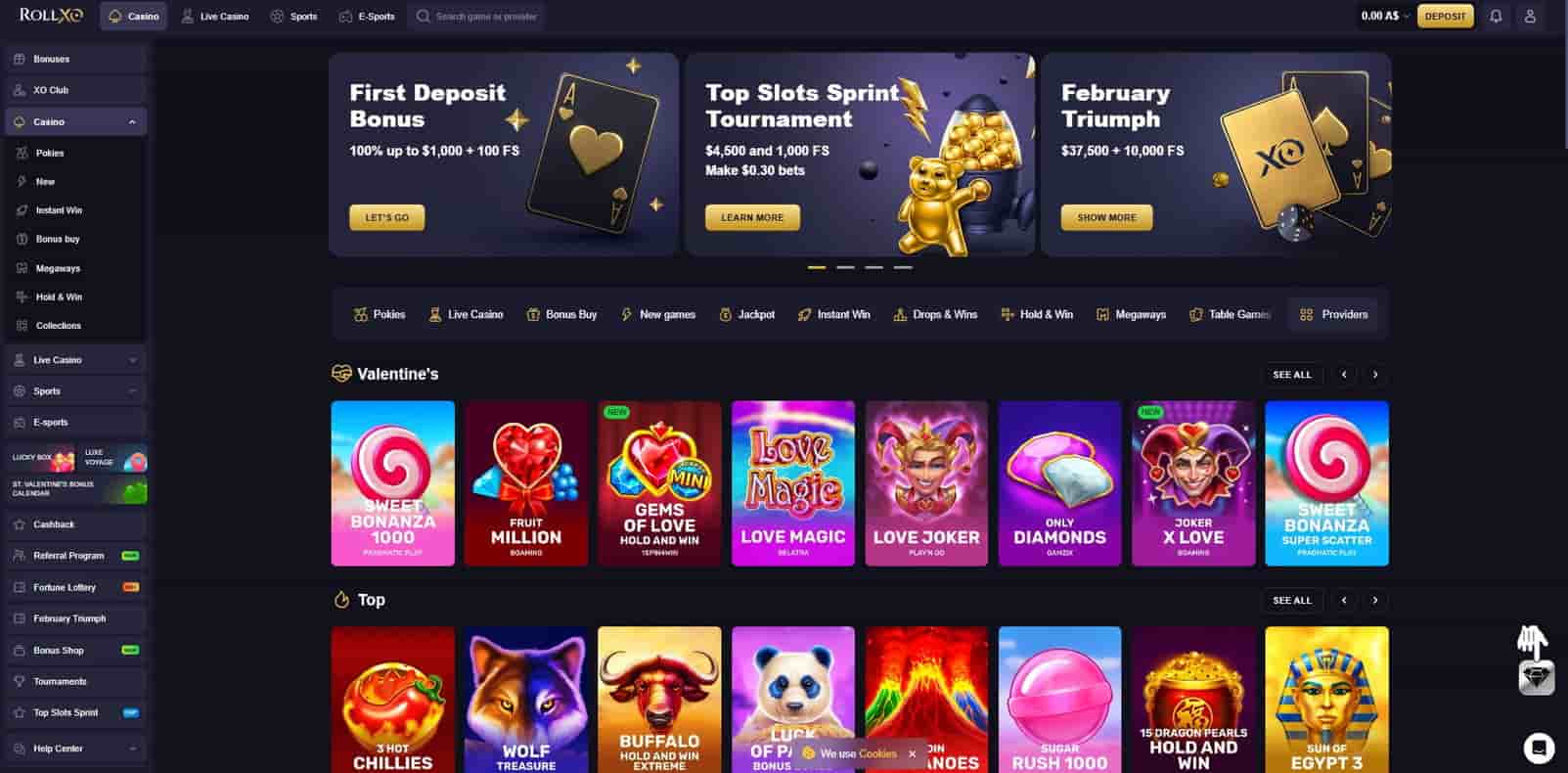
Task: Click the Cashback star icon in sidebar
Action: pos(20,524)
